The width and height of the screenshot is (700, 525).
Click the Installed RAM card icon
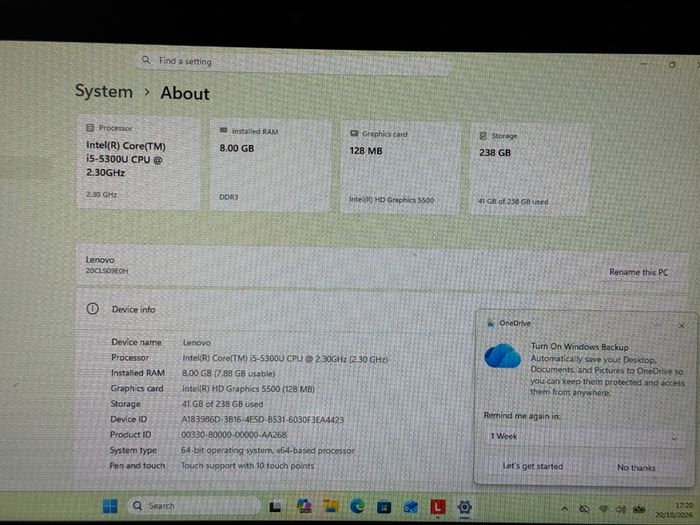(x=224, y=130)
